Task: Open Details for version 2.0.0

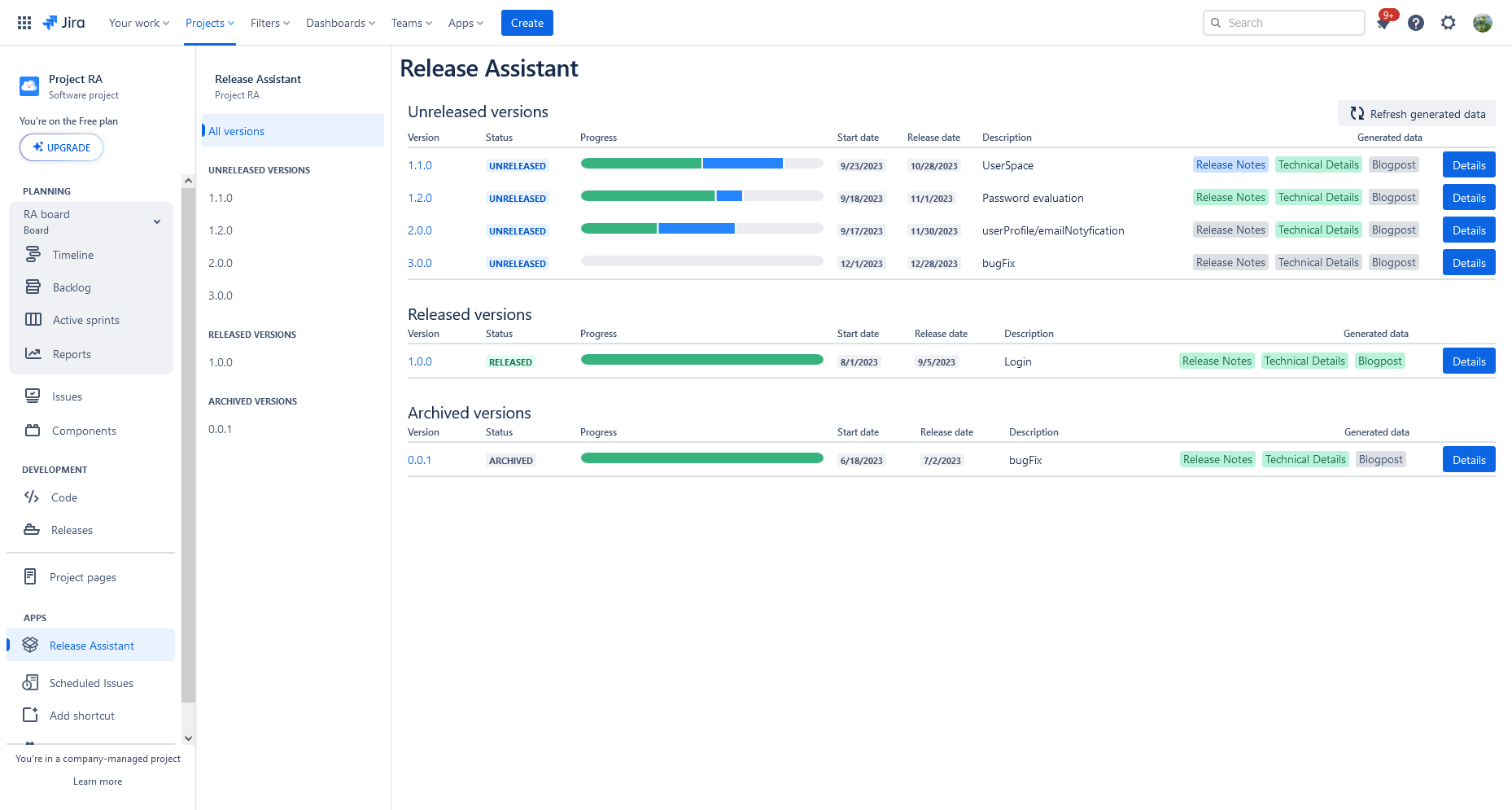Action: (1469, 230)
